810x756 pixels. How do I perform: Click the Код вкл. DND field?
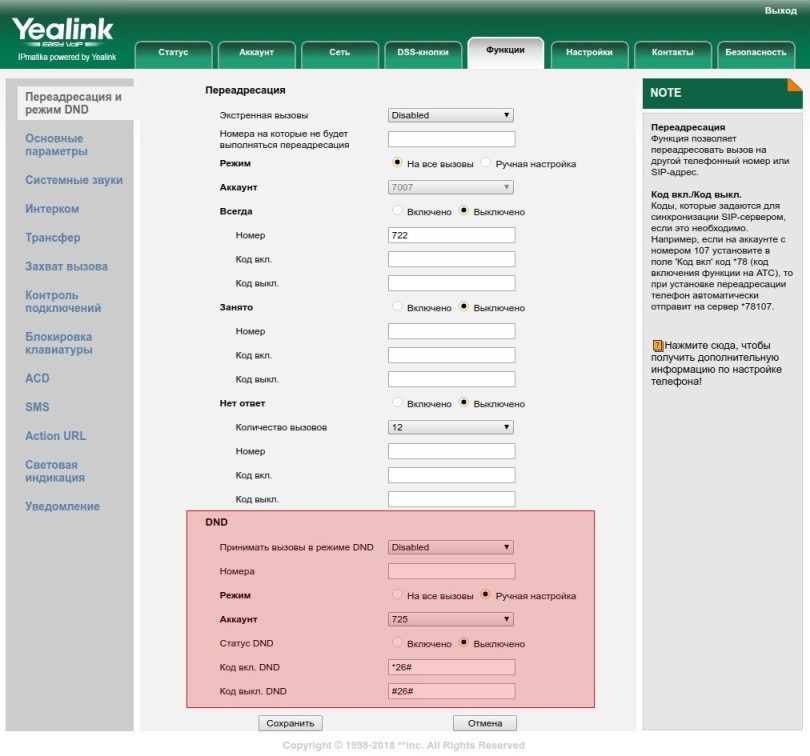(451, 667)
